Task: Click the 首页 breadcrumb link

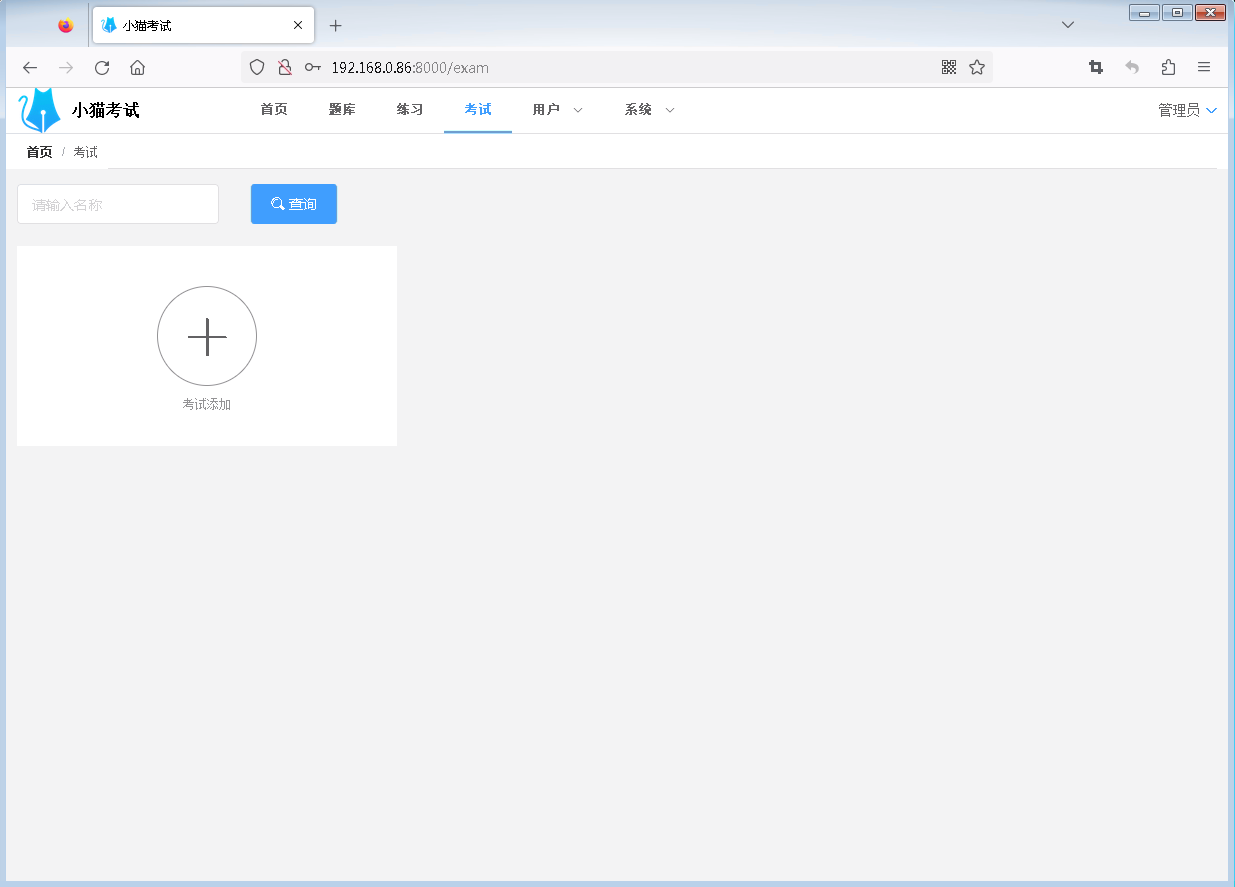Action: (x=39, y=152)
